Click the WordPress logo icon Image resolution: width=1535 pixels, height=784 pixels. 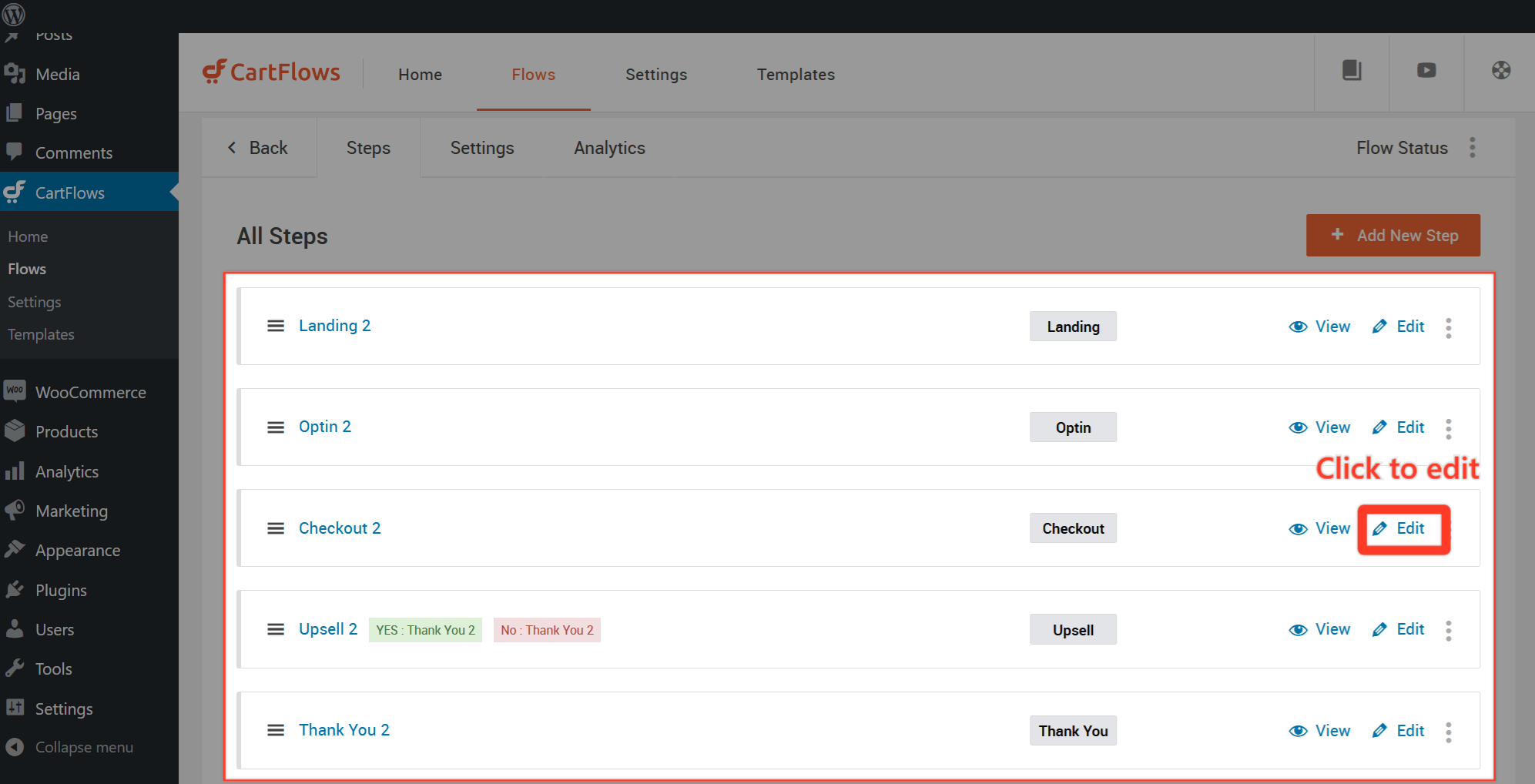14,14
